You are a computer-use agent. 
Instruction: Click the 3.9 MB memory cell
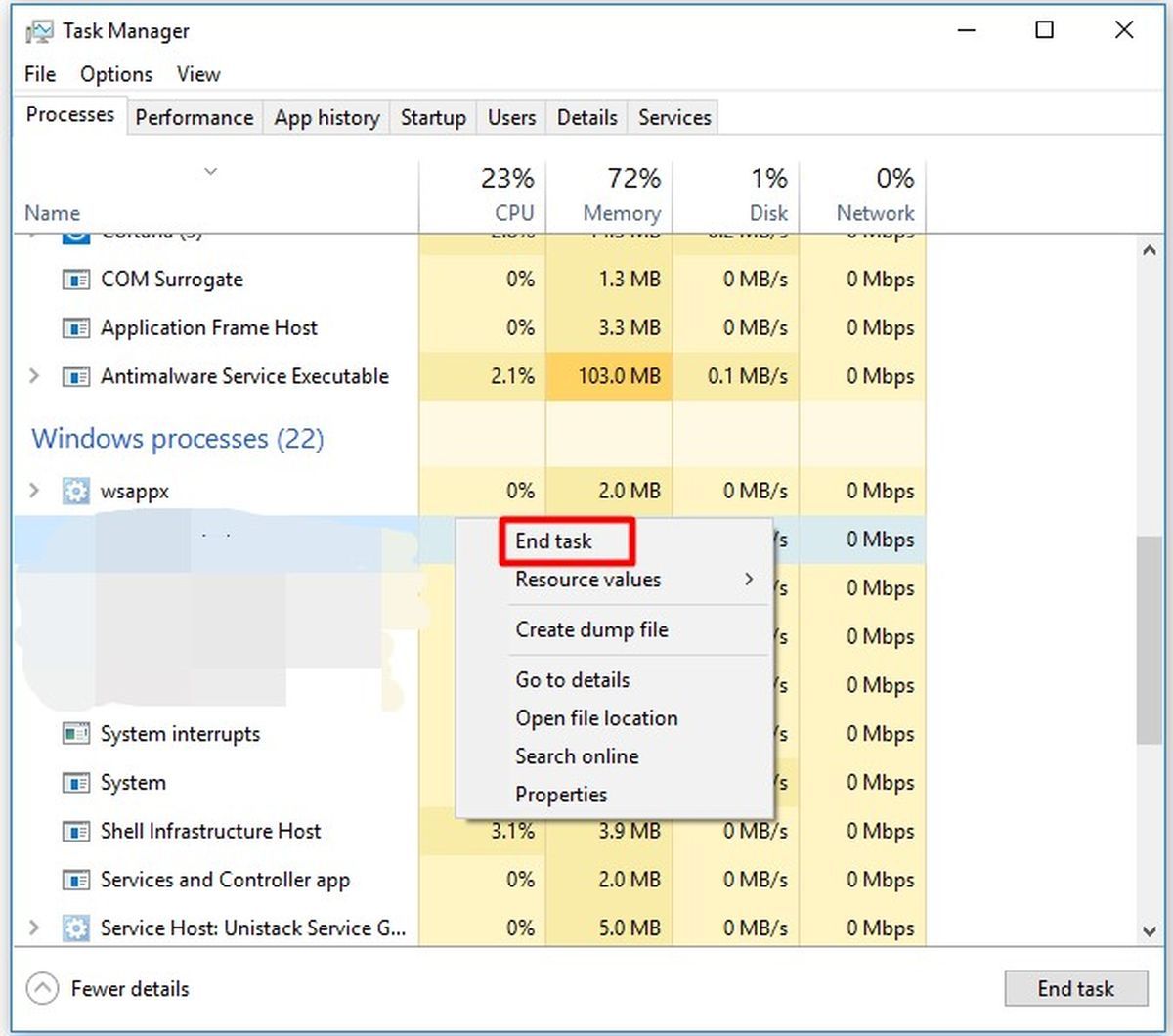609,832
